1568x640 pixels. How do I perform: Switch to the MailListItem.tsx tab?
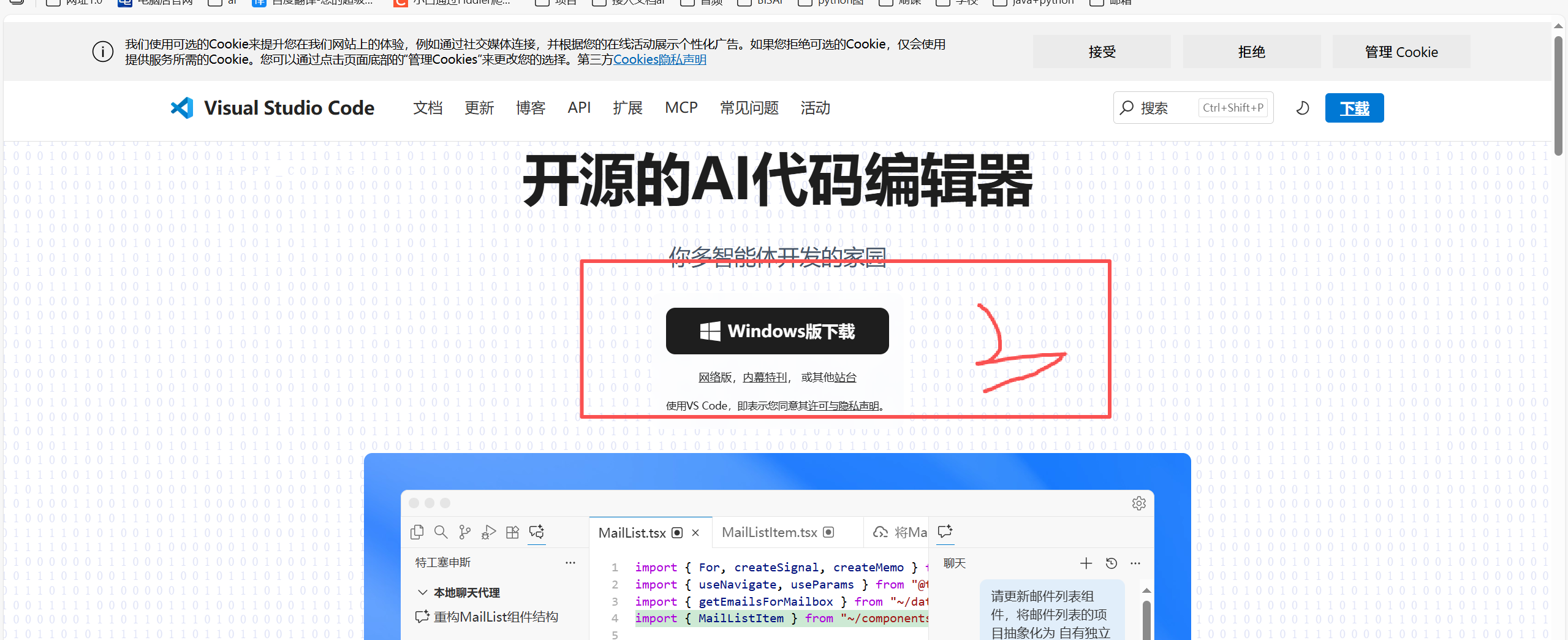(787, 532)
